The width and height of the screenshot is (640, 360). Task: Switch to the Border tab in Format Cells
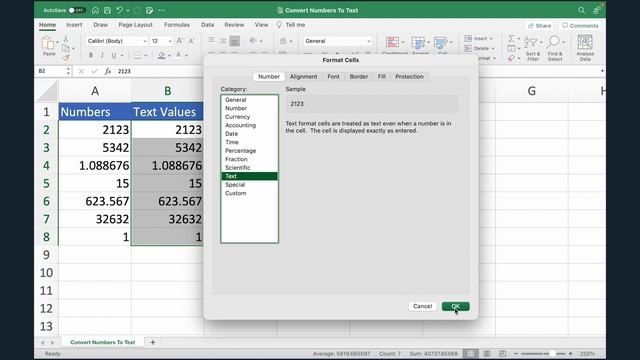click(359, 76)
